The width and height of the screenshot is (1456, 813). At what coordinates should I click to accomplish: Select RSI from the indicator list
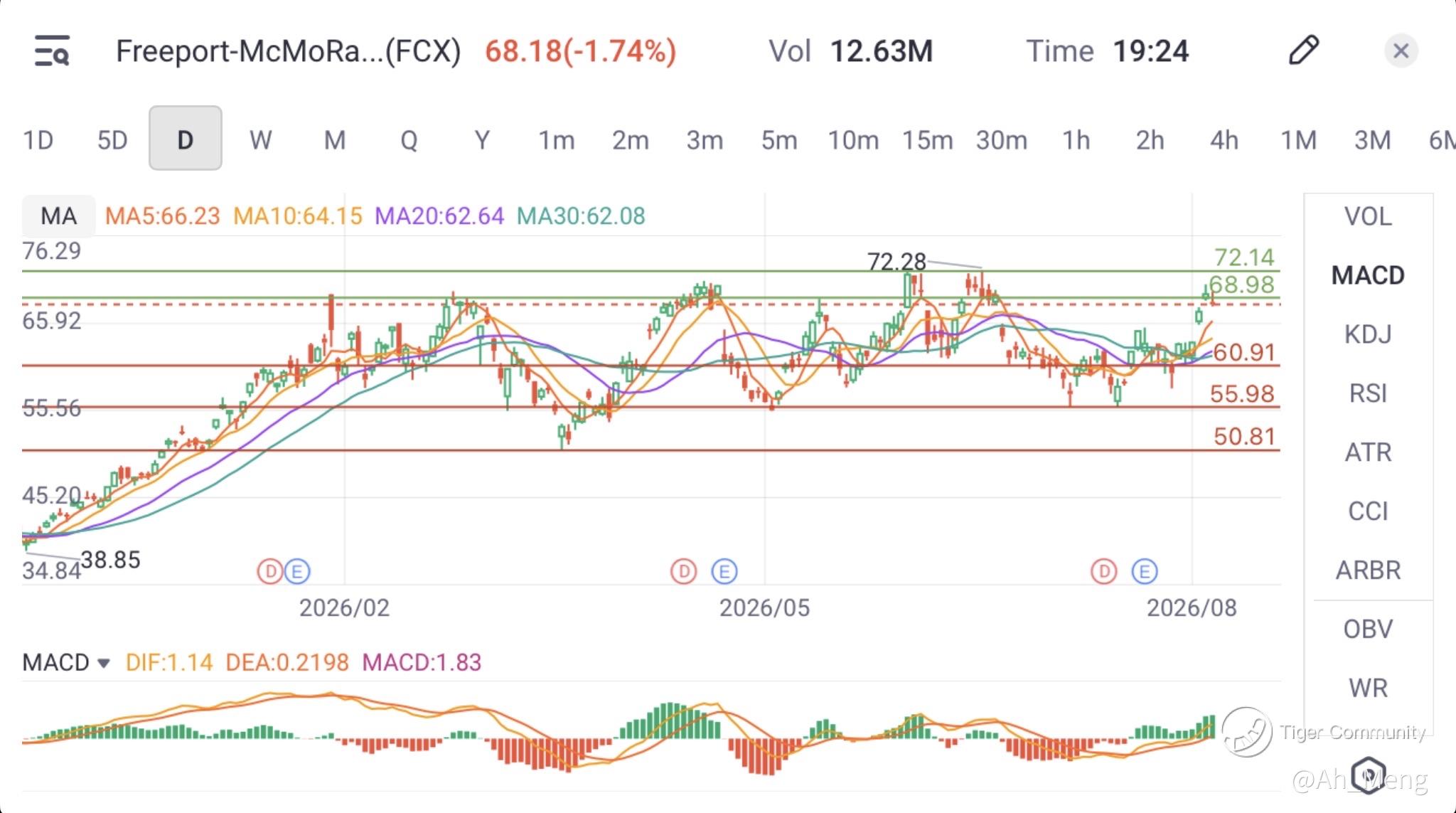[x=1368, y=393]
